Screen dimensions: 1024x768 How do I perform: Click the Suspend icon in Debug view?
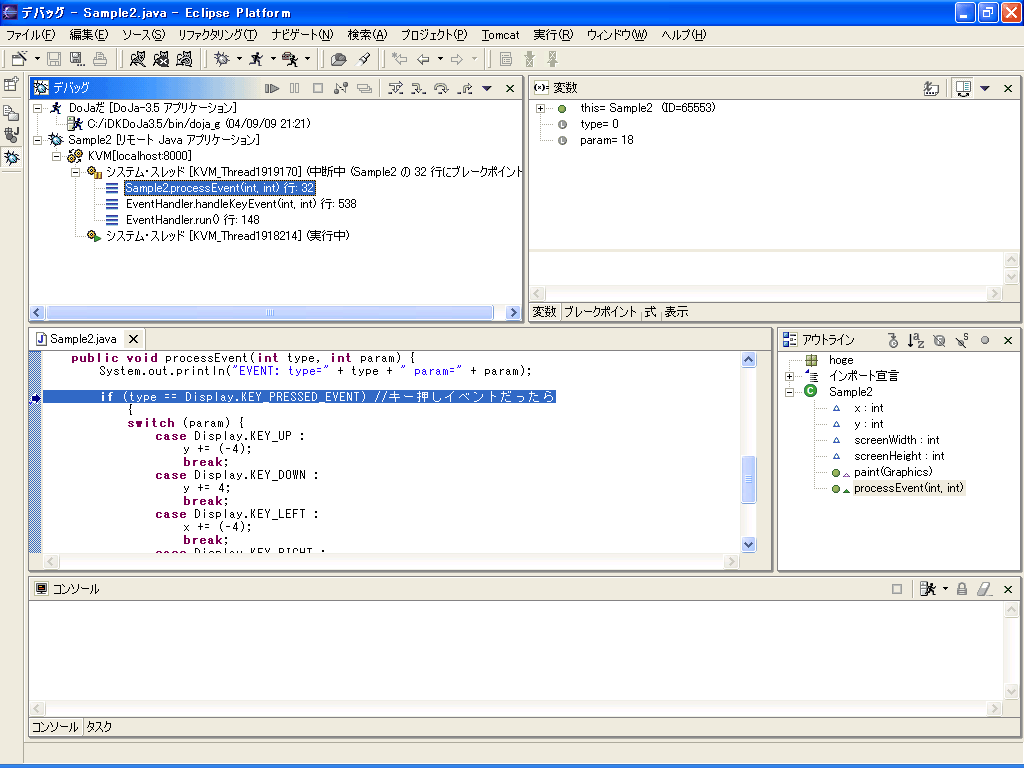[295, 88]
